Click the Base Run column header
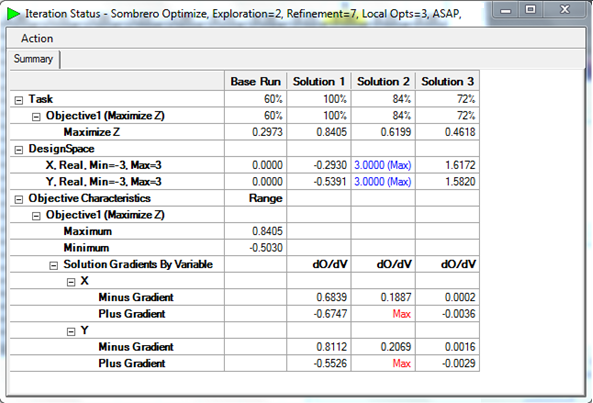The height and width of the screenshot is (403, 593). [255, 81]
